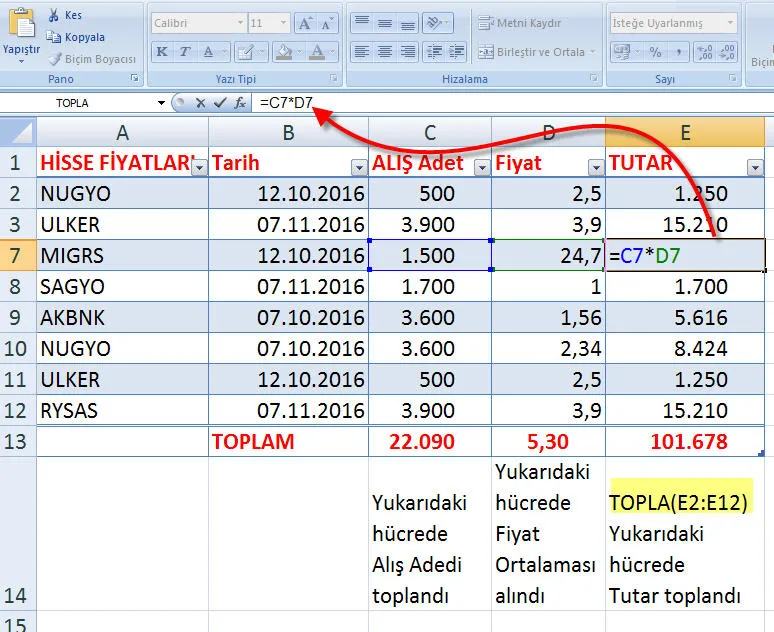
Task: Click the Yapıştır paste icon
Action: coord(21,24)
